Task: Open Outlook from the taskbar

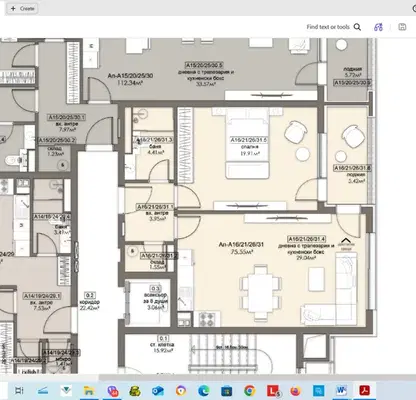Action: coord(158,390)
